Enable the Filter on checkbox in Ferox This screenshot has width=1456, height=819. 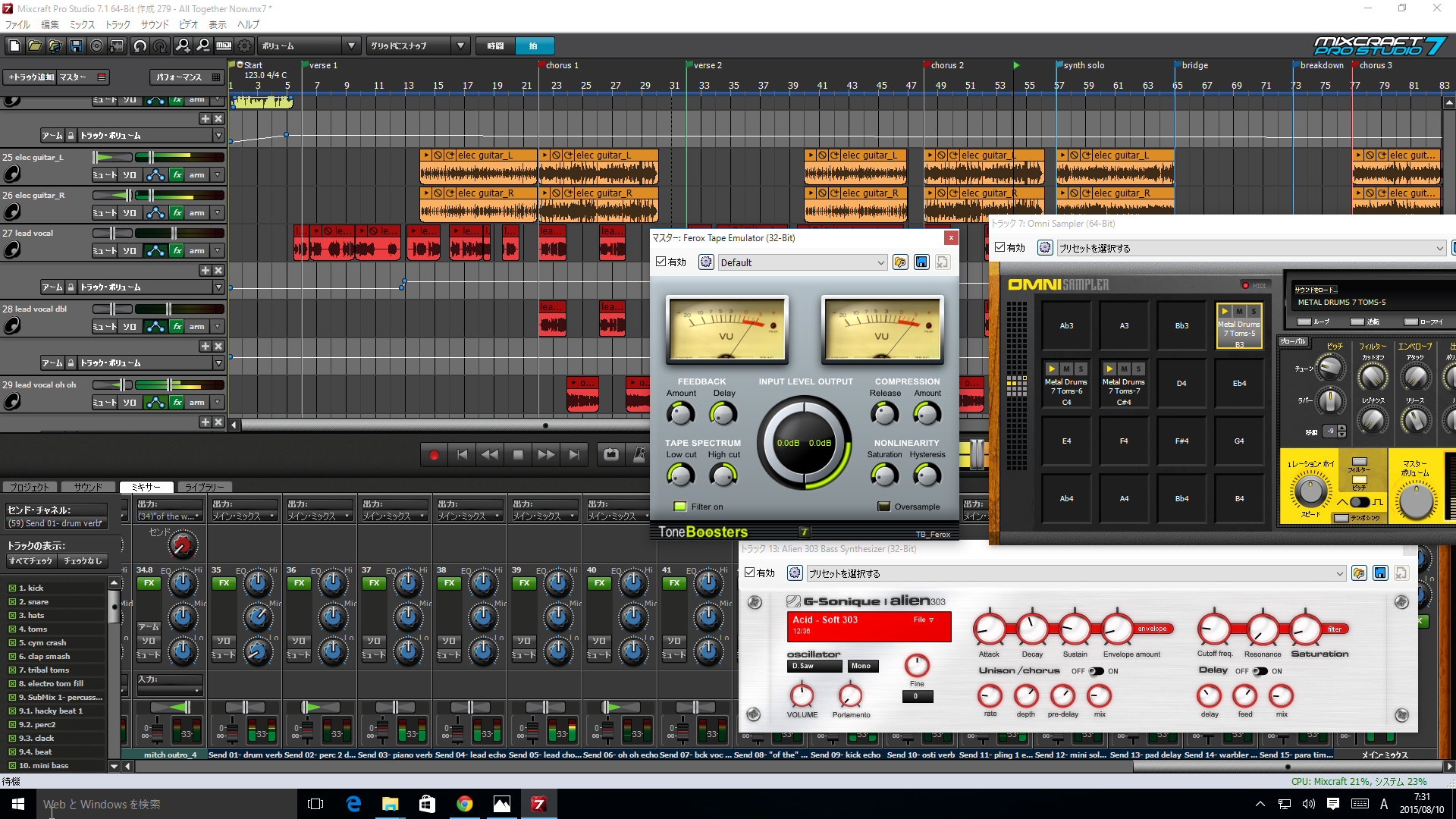point(680,506)
